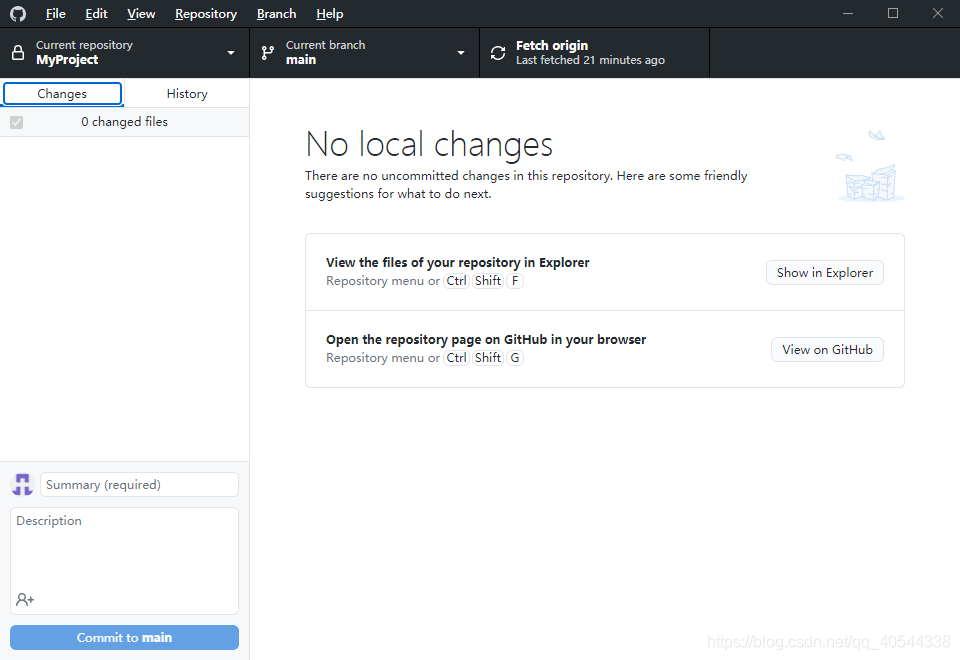Click the repository lock icon

point(18,53)
